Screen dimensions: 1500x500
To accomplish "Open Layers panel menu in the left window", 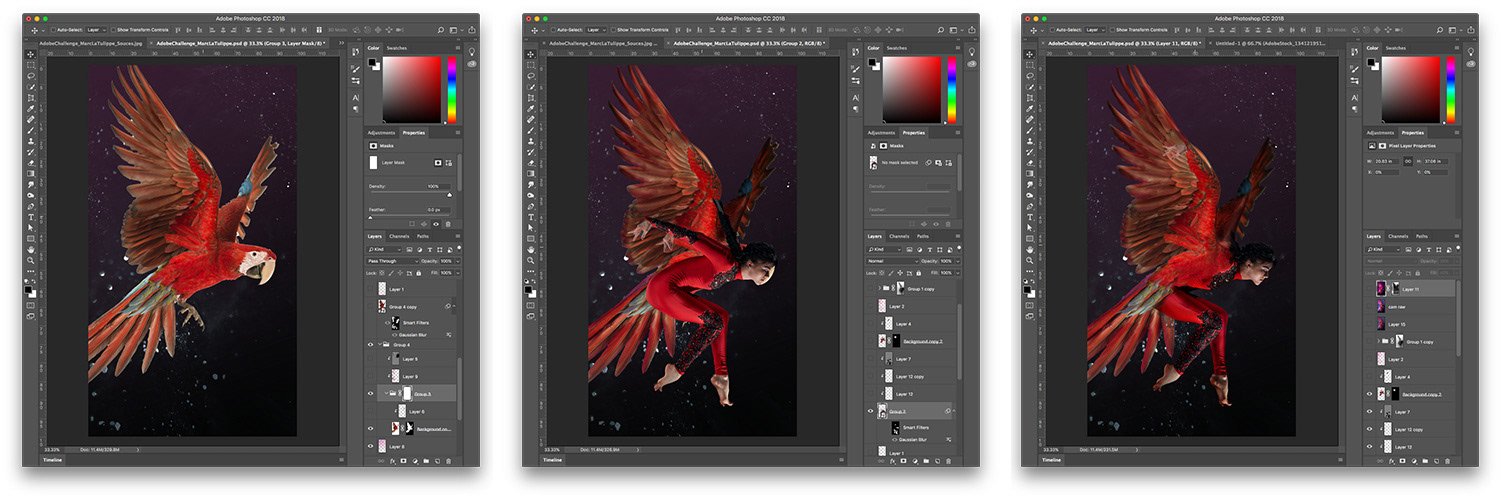I will click(x=458, y=236).
